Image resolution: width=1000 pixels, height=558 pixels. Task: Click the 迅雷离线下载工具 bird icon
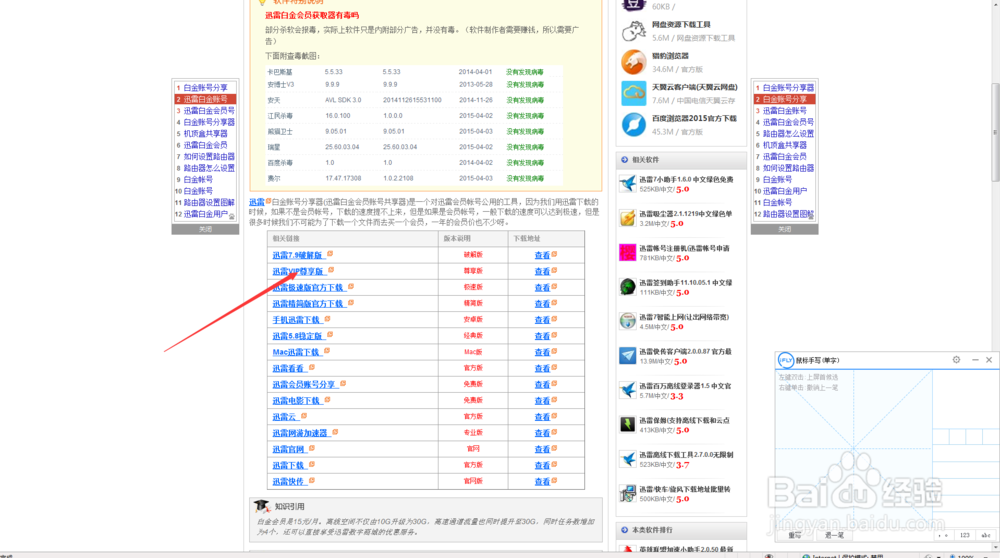628,459
